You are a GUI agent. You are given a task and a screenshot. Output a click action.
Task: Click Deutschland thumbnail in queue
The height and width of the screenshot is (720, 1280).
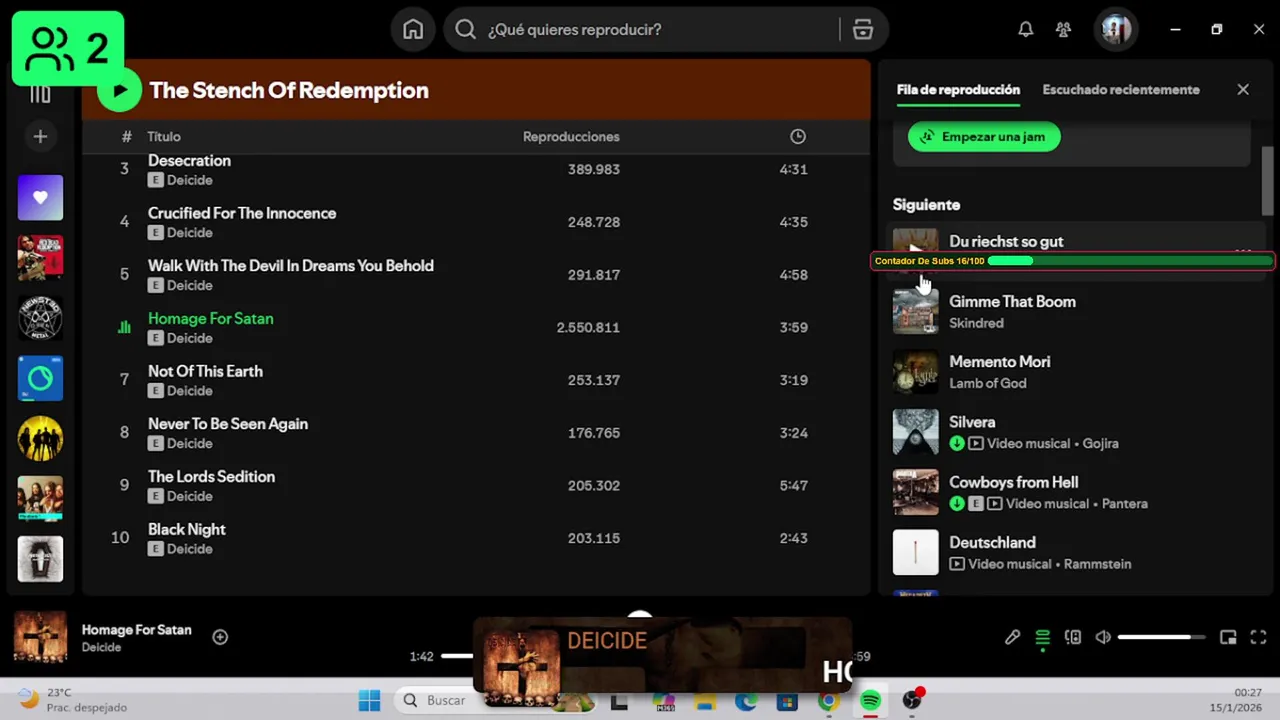[x=915, y=552]
